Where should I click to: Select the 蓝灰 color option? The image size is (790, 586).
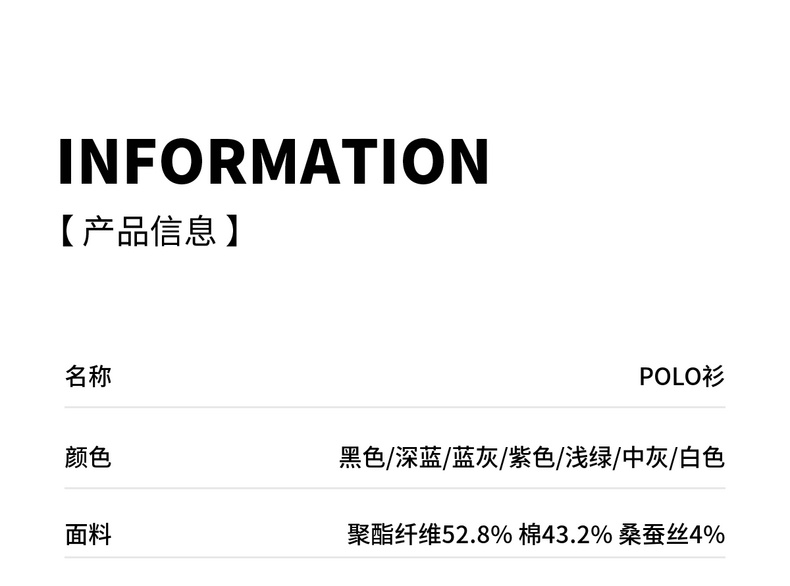[475, 458]
